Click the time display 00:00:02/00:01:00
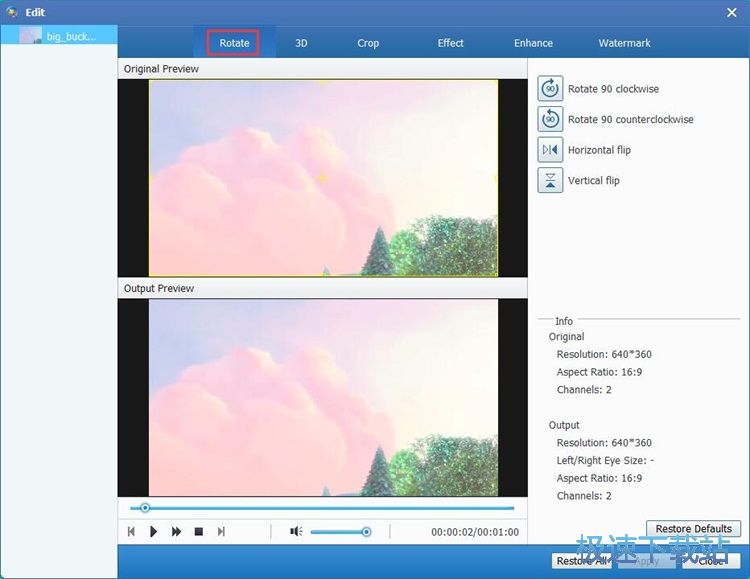Viewport: 750px width, 579px height. click(x=475, y=532)
